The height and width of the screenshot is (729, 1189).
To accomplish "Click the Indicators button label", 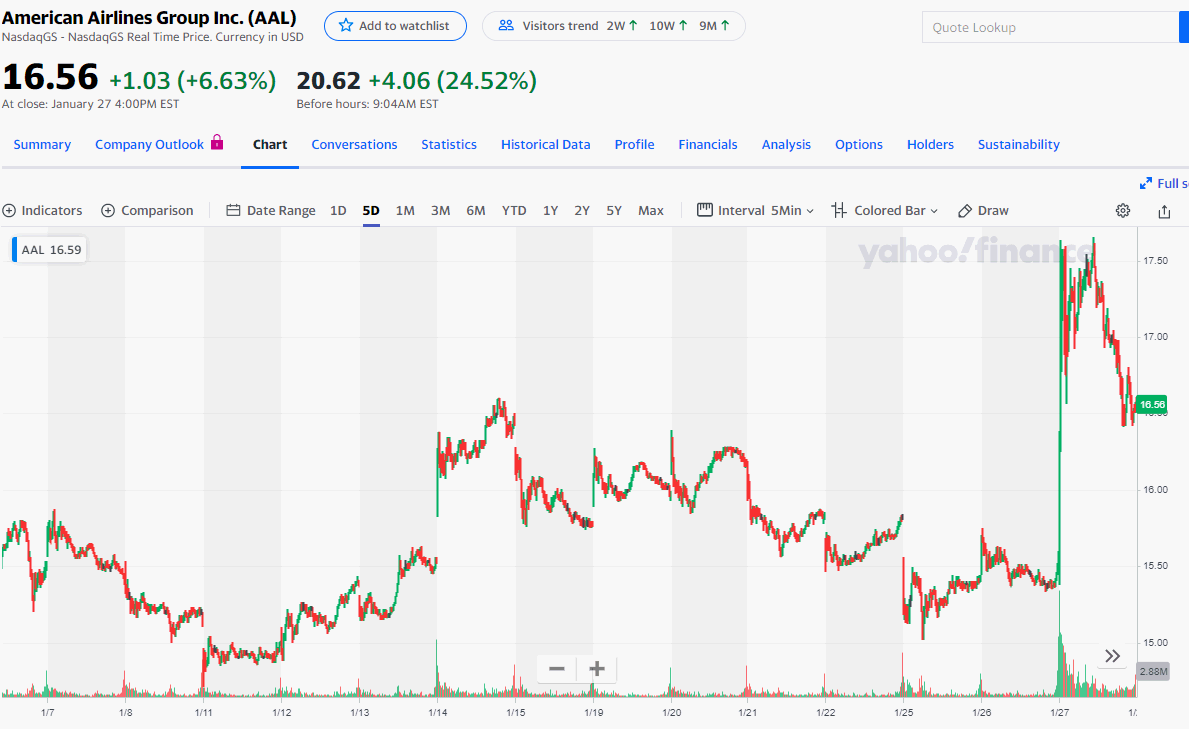I will pos(52,211).
